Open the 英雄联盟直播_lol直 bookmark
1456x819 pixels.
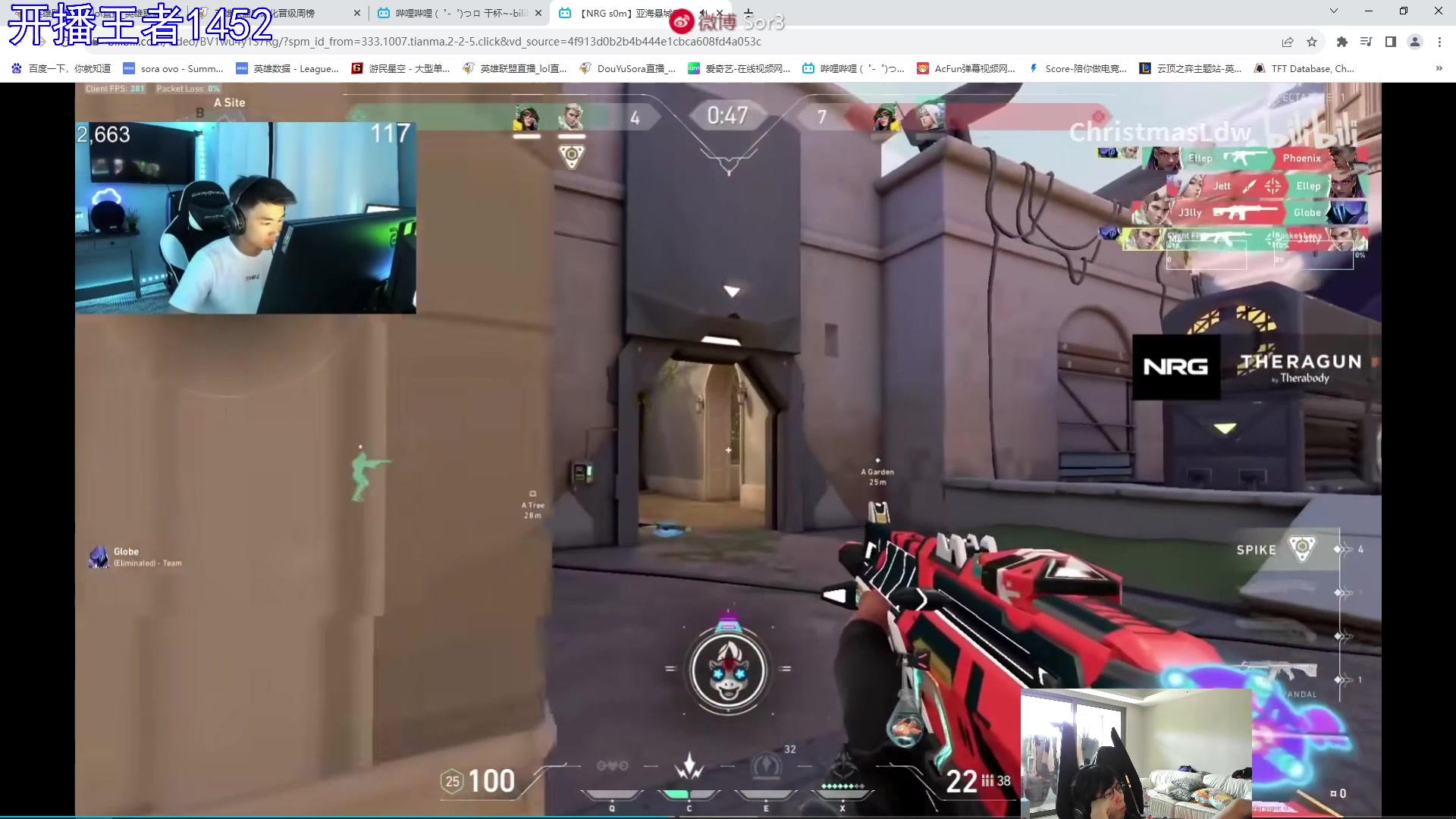514,68
